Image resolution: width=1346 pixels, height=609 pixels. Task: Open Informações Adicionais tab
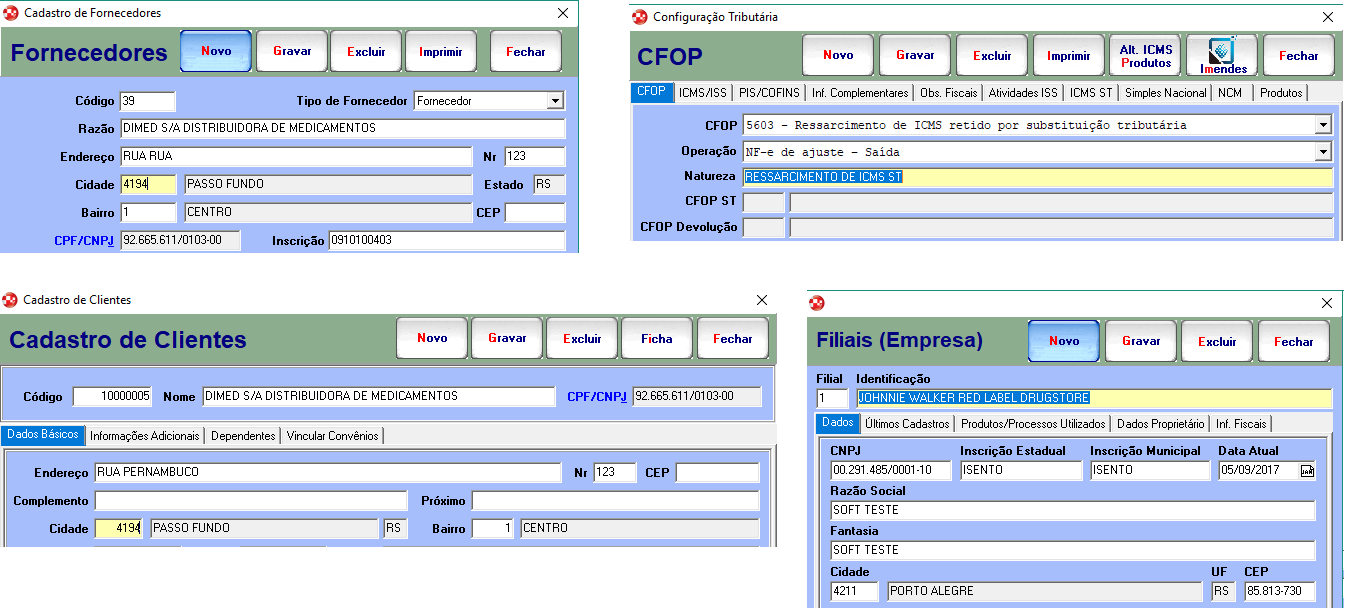[x=145, y=436]
